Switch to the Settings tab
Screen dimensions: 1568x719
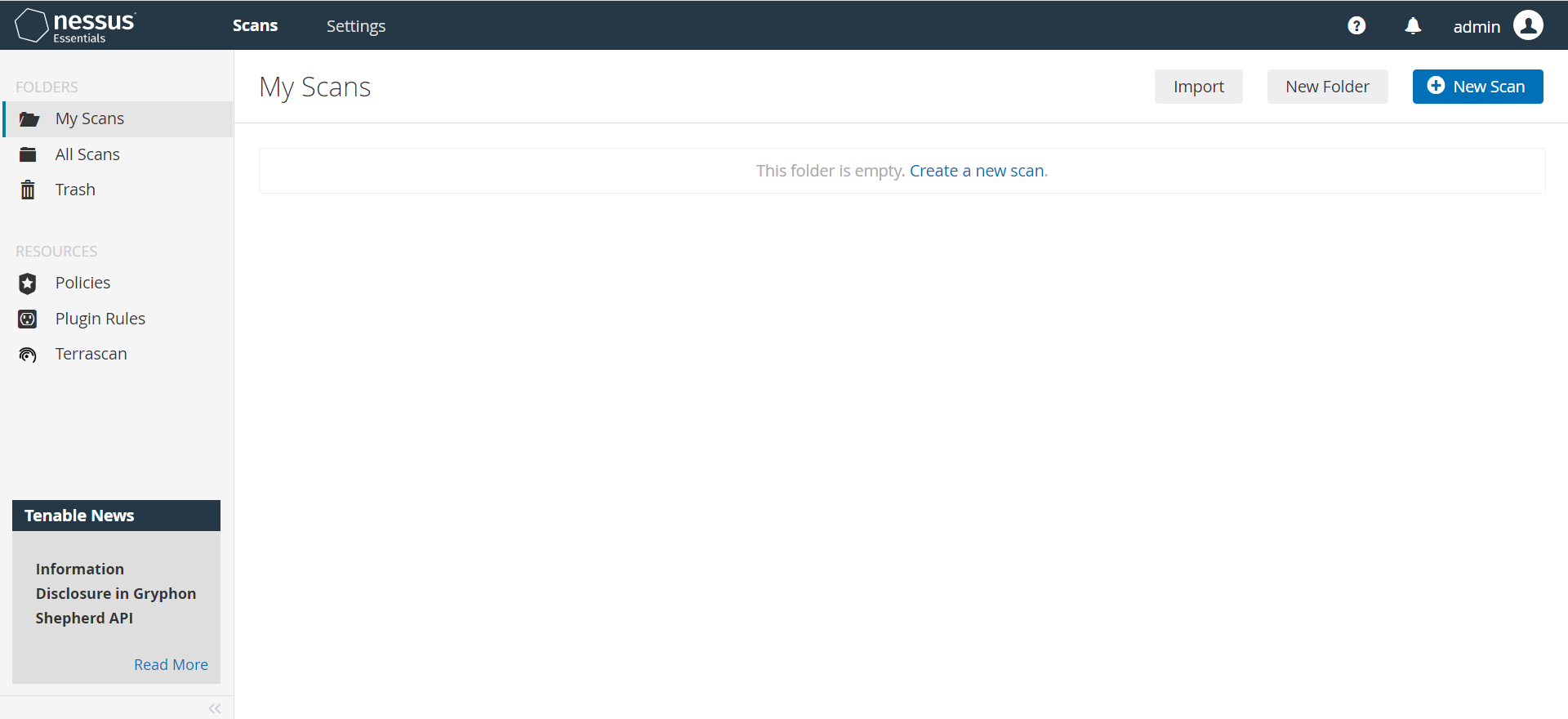(x=356, y=26)
